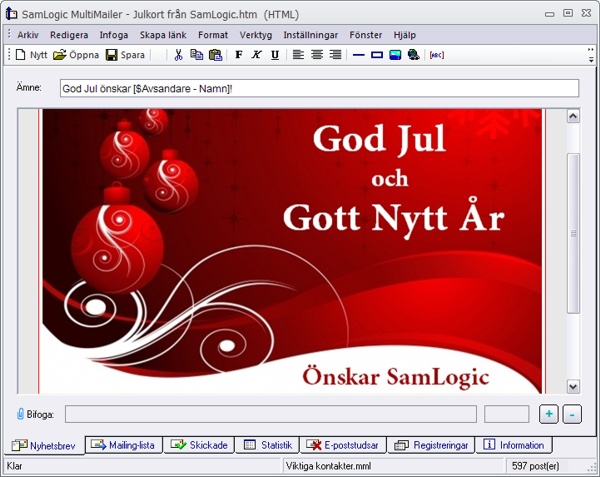Click the Bifoga attachment field
The image size is (600, 477).
click(x=271, y=414)
